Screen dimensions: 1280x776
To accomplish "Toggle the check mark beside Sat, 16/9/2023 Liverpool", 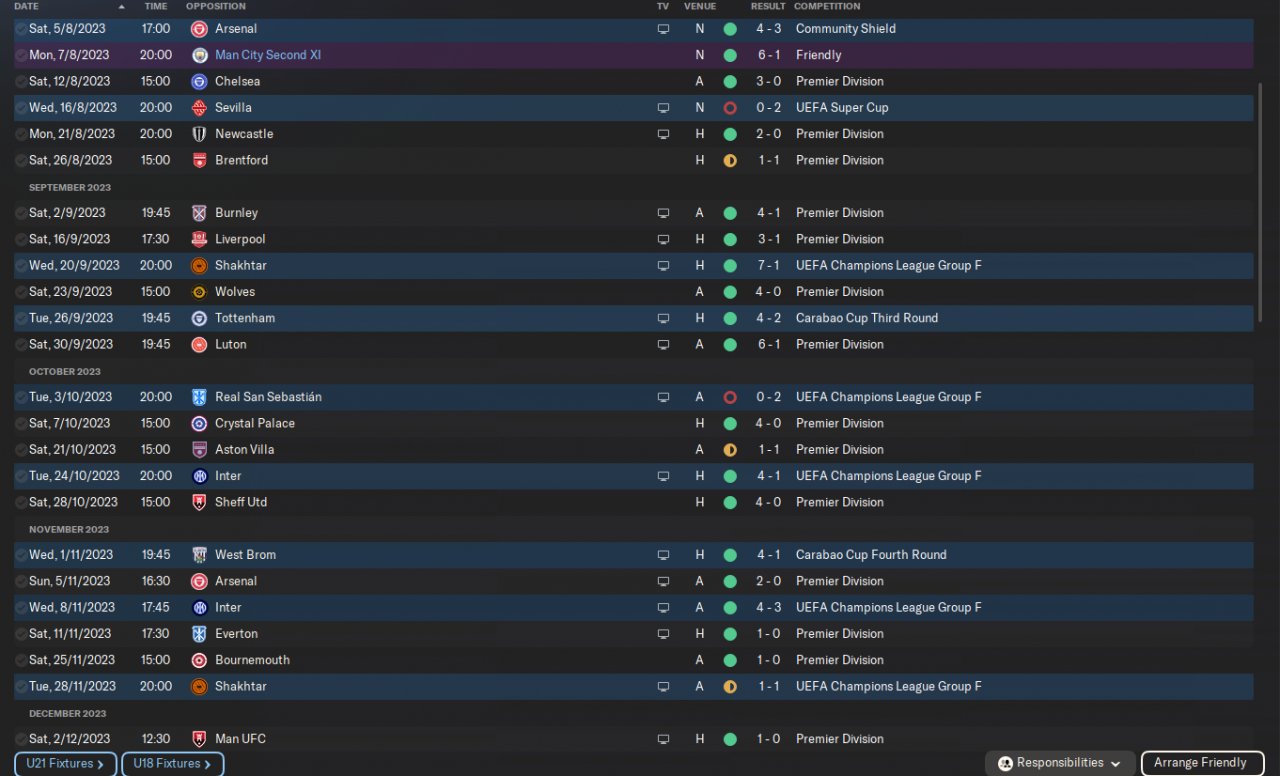I will pyautogui.click(x=21, y=240).
